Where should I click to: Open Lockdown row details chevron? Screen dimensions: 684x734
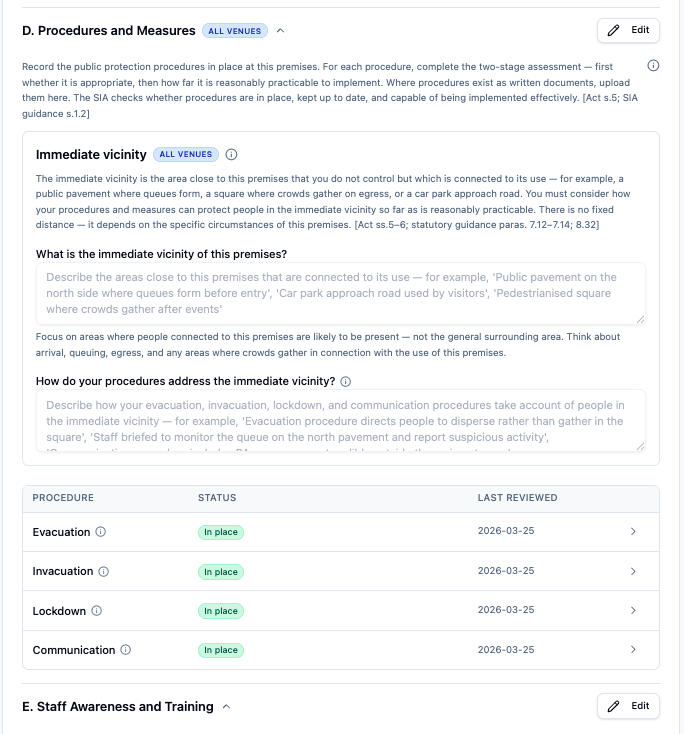pos(633,610)
